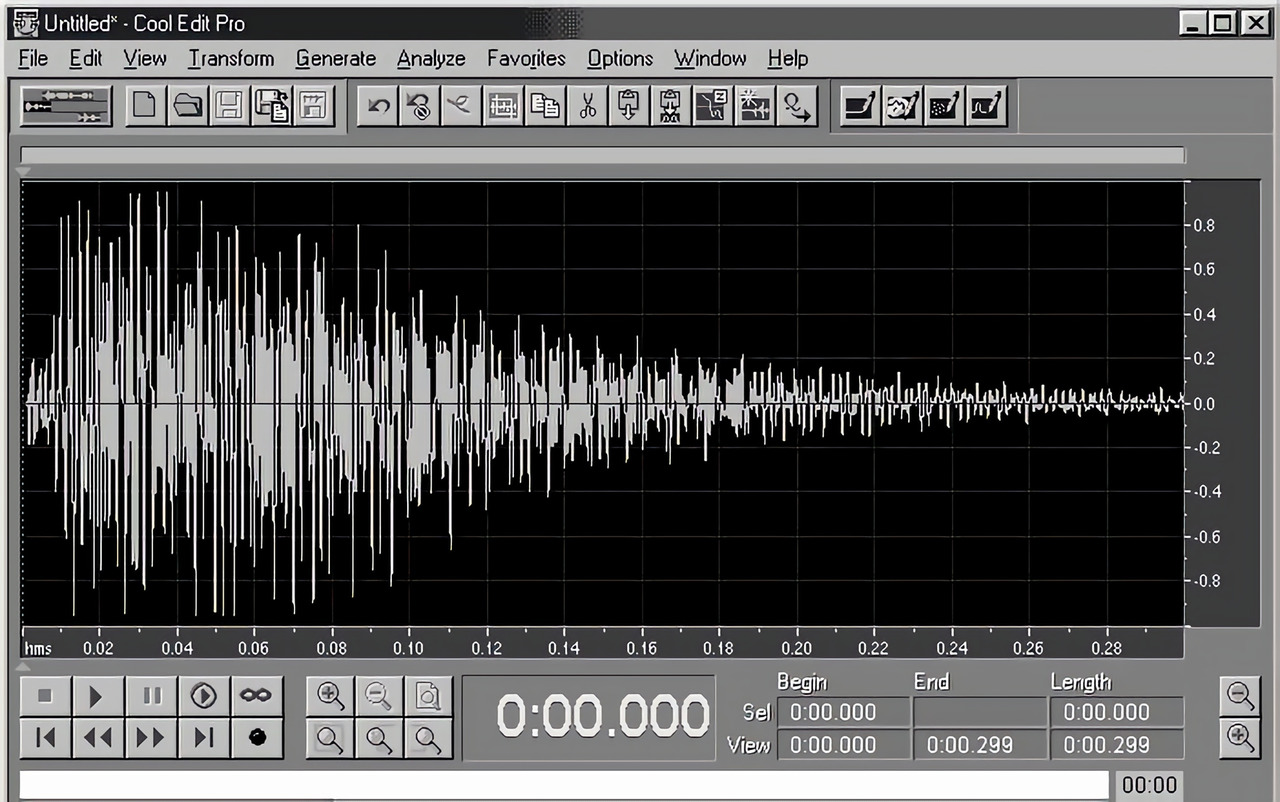Open the Help menu

point(788,59)
